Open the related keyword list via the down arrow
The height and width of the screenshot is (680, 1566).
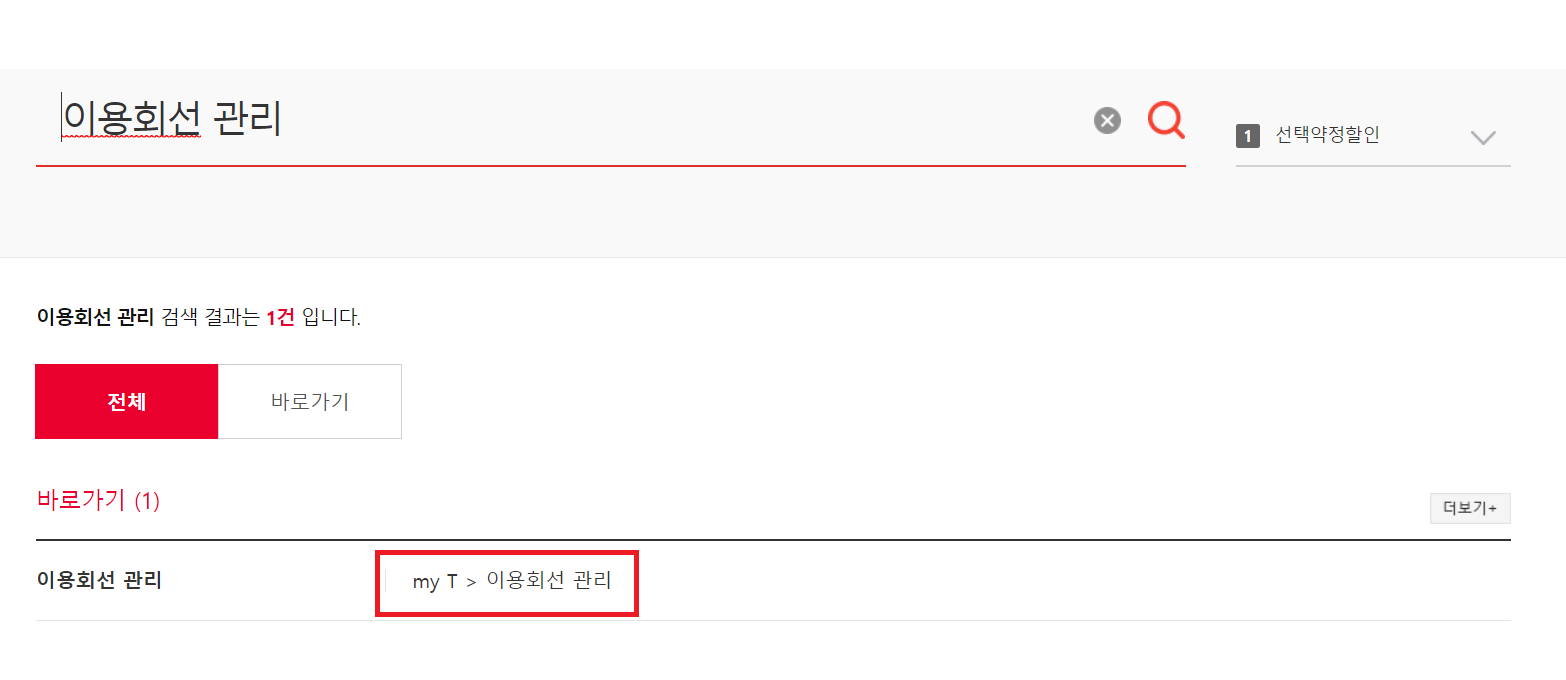[x=1483, y=137]
